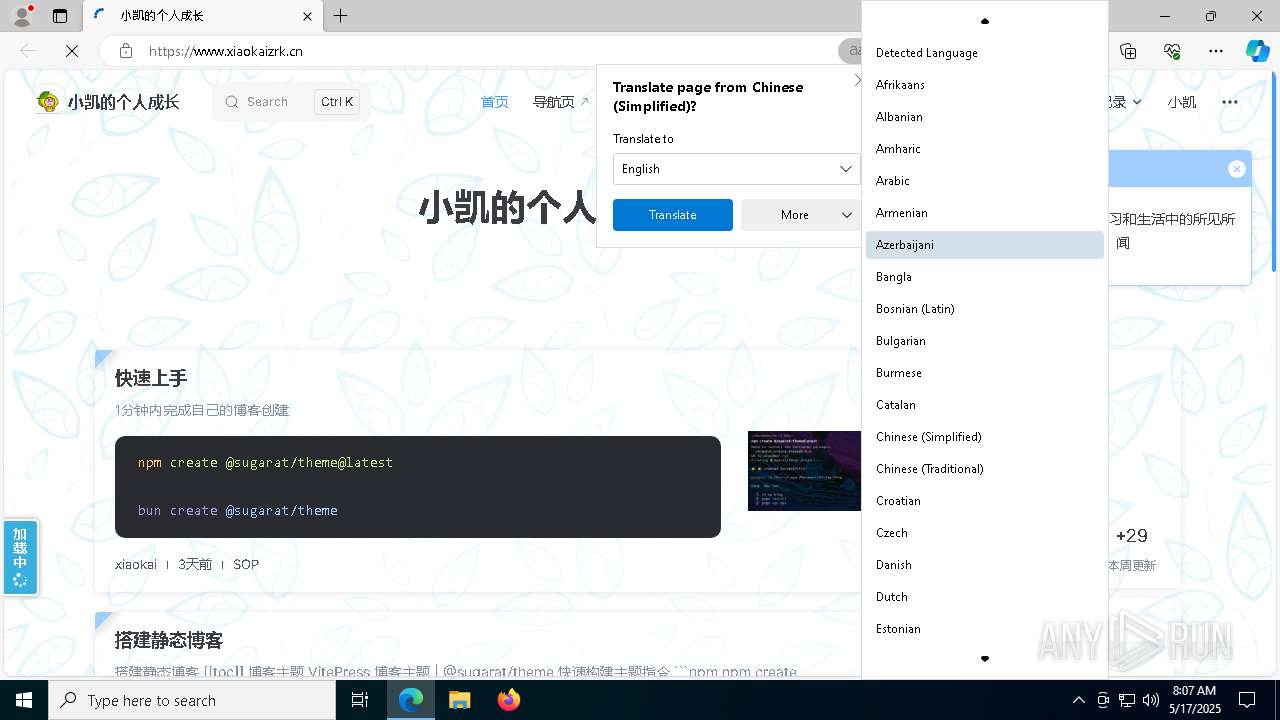Click the SOP tag
Image resolution: width=1280 pixels, height=720 pixels.
pyautogui.click(x=246, y=565)
